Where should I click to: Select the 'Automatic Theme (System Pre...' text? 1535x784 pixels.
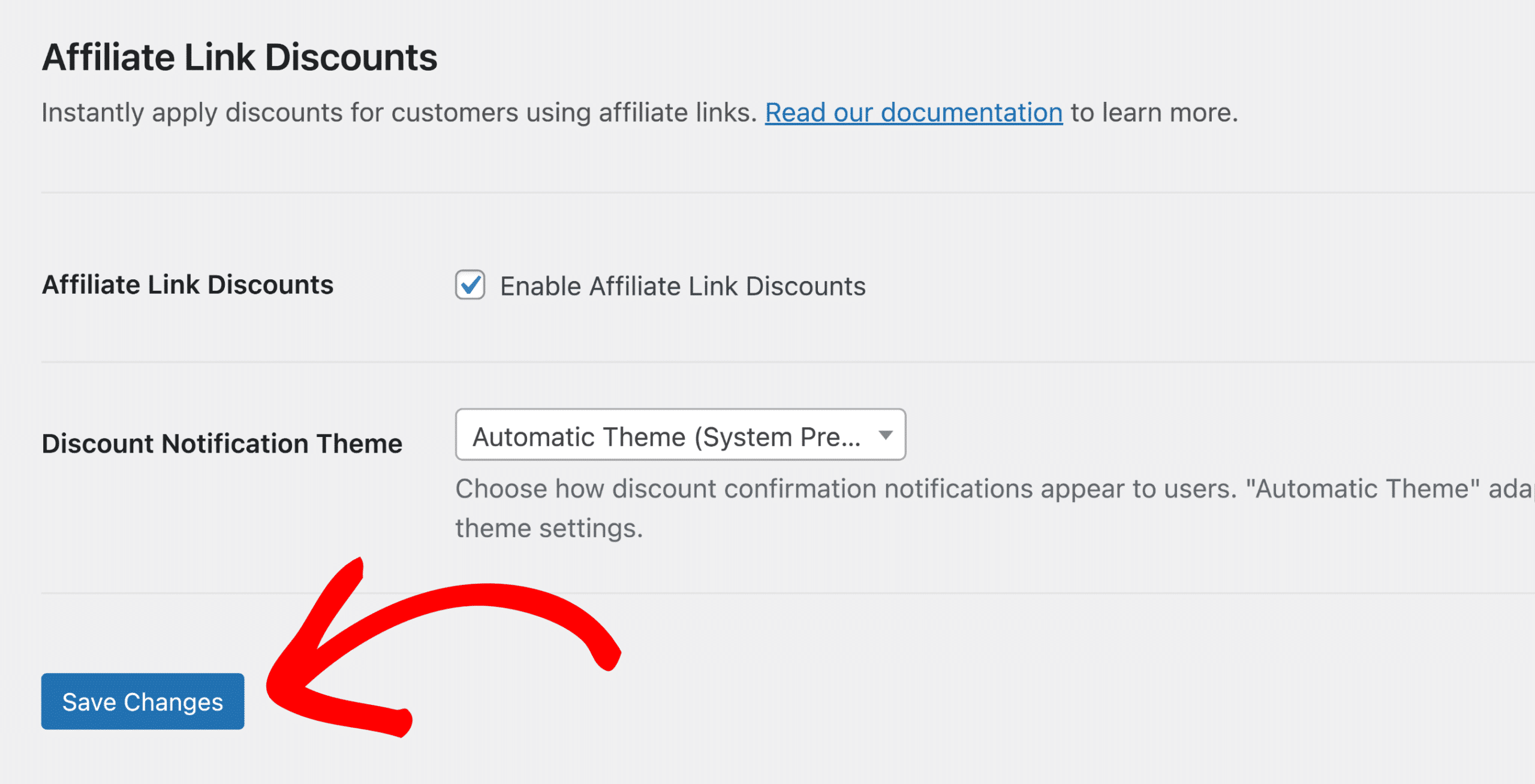[x=667, y=437]
